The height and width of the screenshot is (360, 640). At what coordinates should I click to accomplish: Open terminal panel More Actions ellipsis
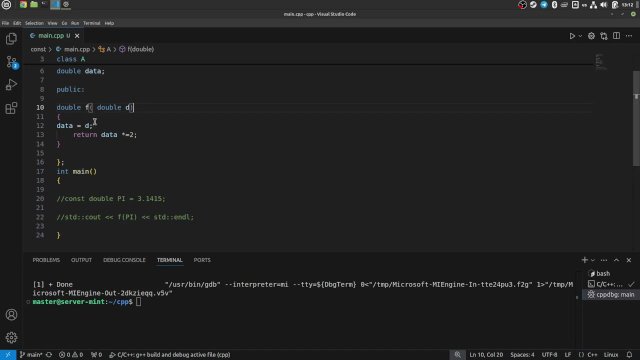coord(604,260)
